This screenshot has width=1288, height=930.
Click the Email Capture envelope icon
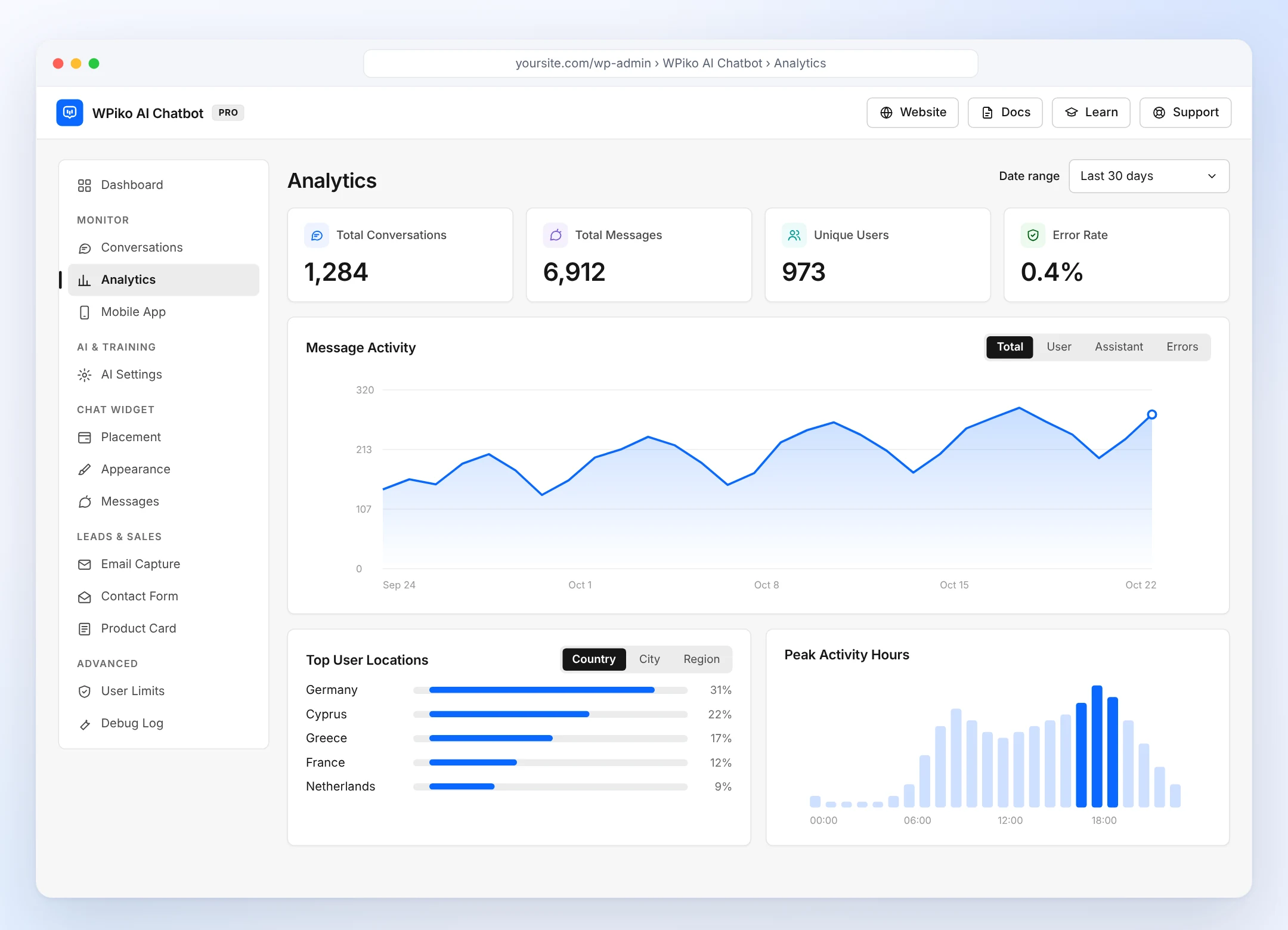(x=85, y=565)
